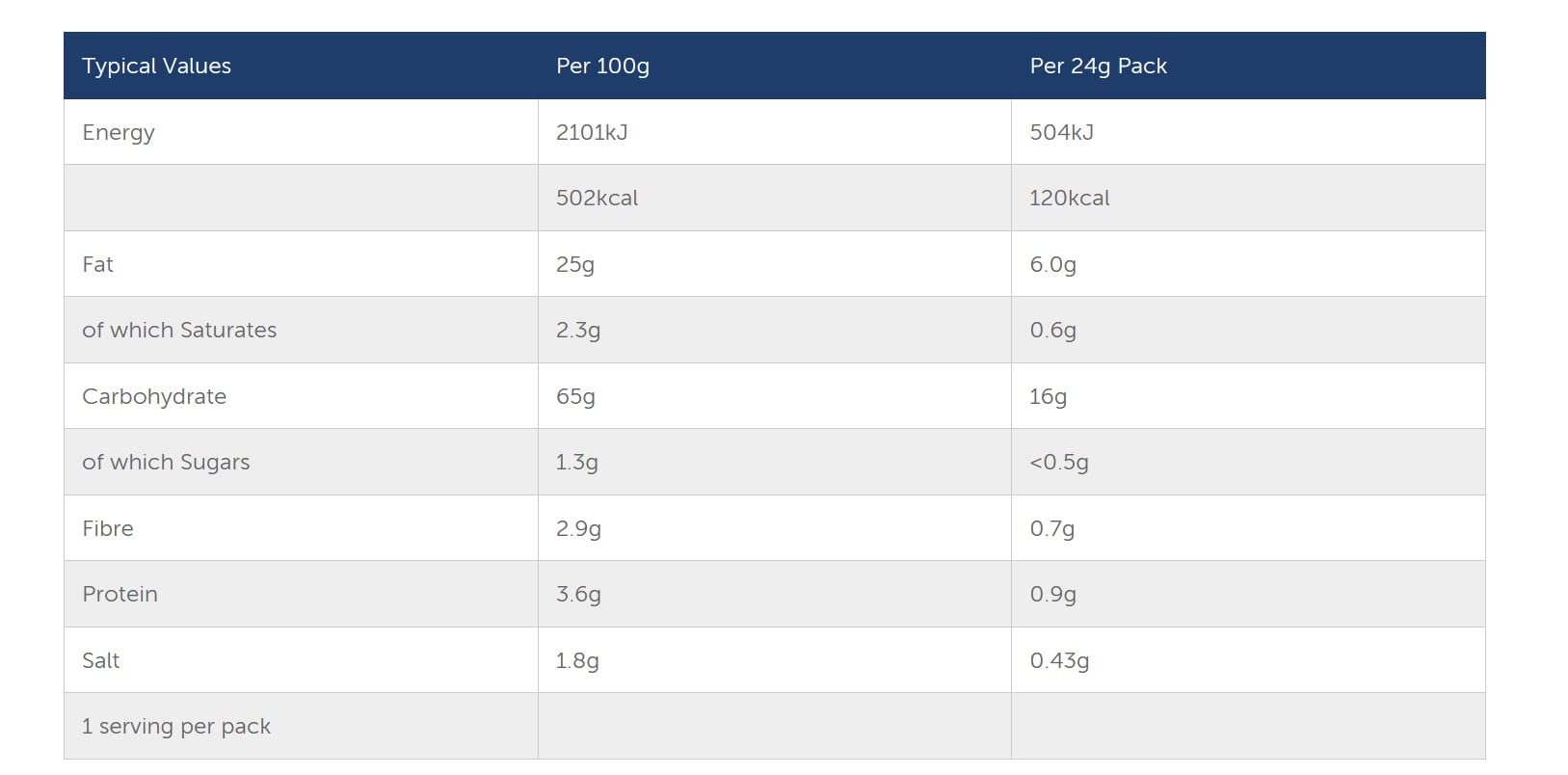1568x775 pixels.
Task: Select the 502kcal cell
Action: [597, 199]
